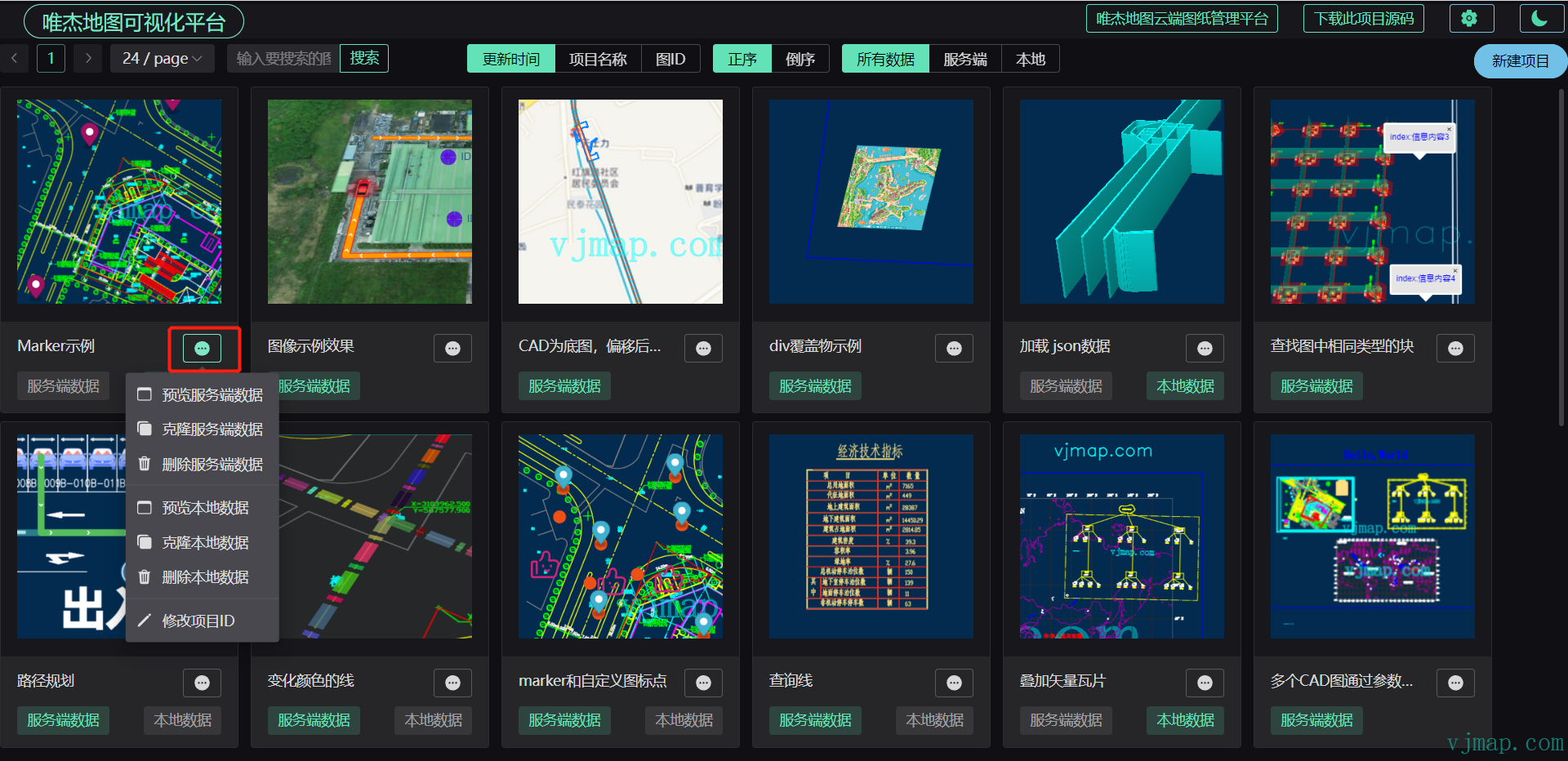Click the options icon on div覆盖物示例 card
Viewport: 1568px width, 761px height.
point(954,348)
